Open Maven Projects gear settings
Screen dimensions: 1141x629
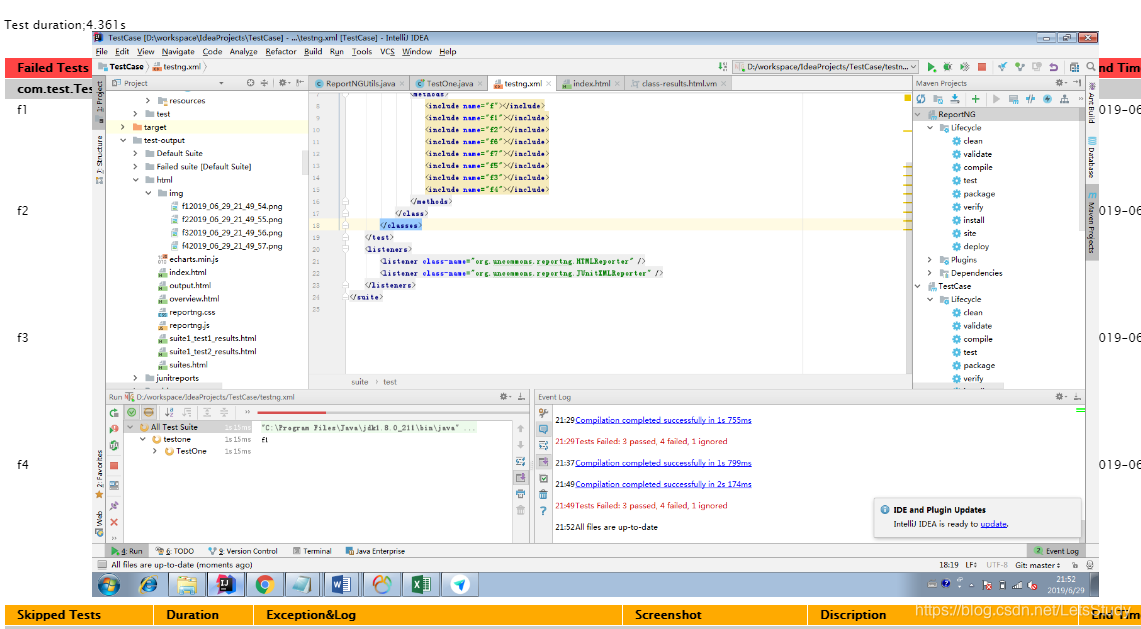(1060, 83)
